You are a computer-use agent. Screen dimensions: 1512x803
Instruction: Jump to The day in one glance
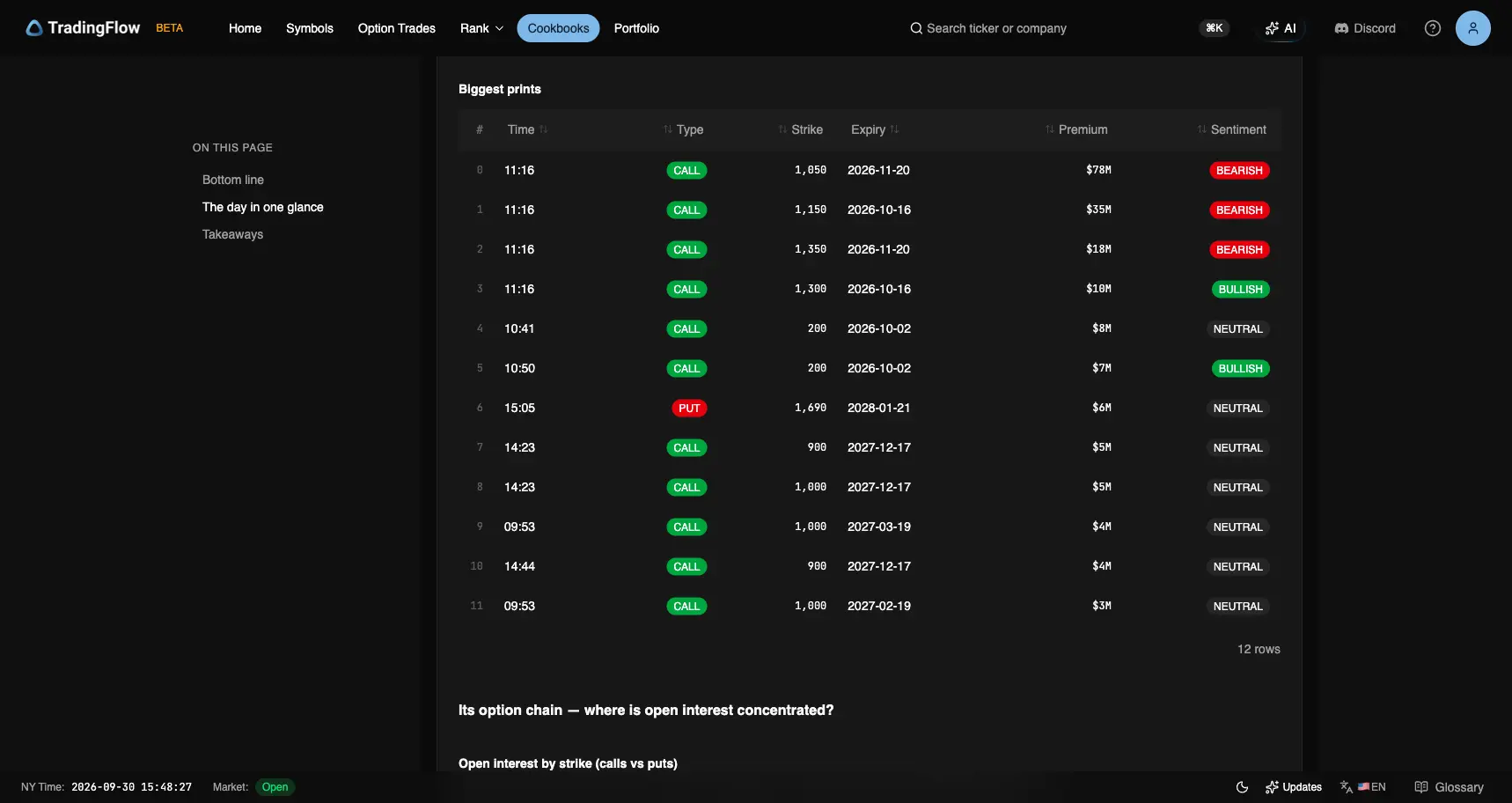coord(263,207)
